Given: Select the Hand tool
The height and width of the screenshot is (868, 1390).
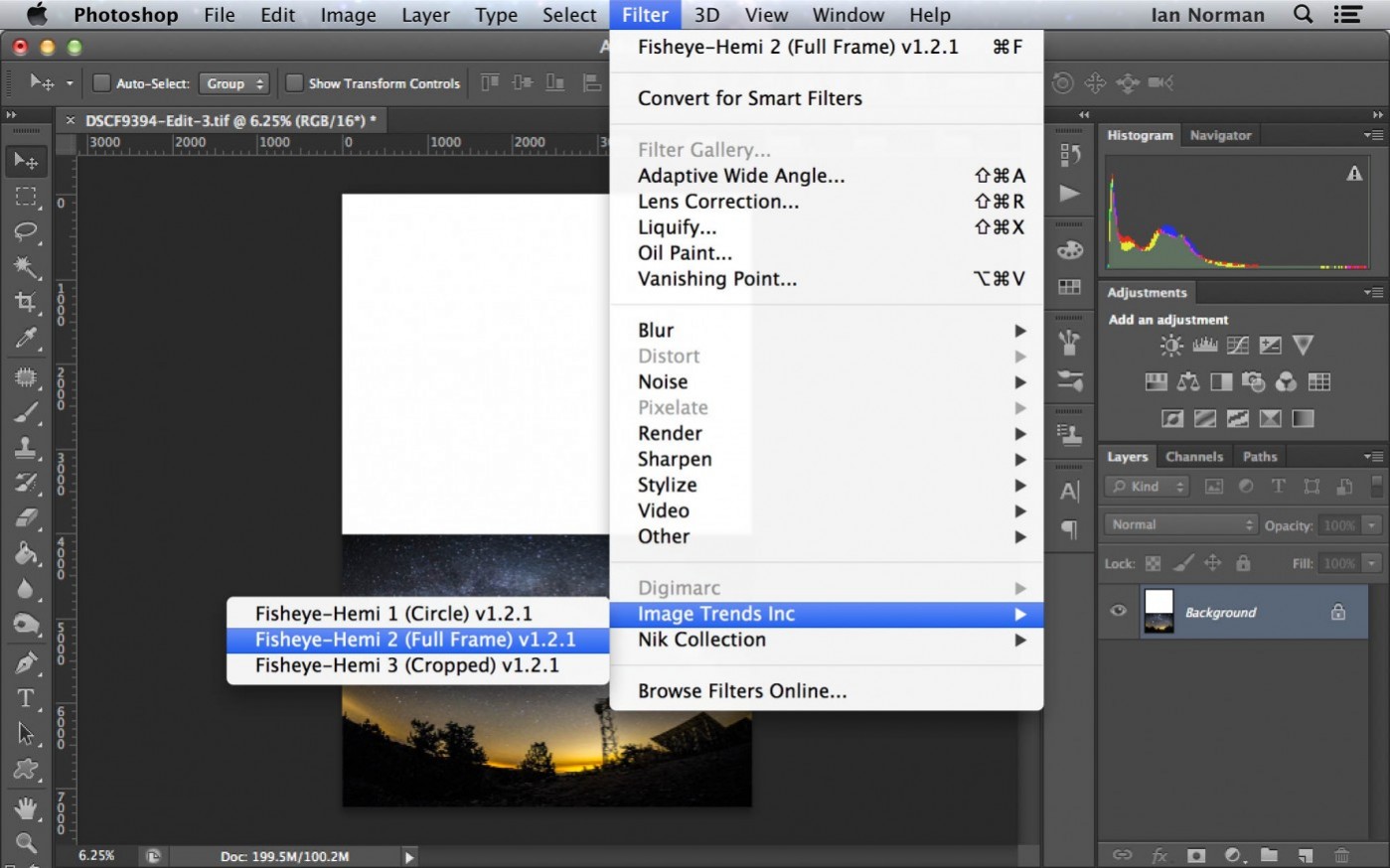Looking at the screenshot, I should pos(26,808).
